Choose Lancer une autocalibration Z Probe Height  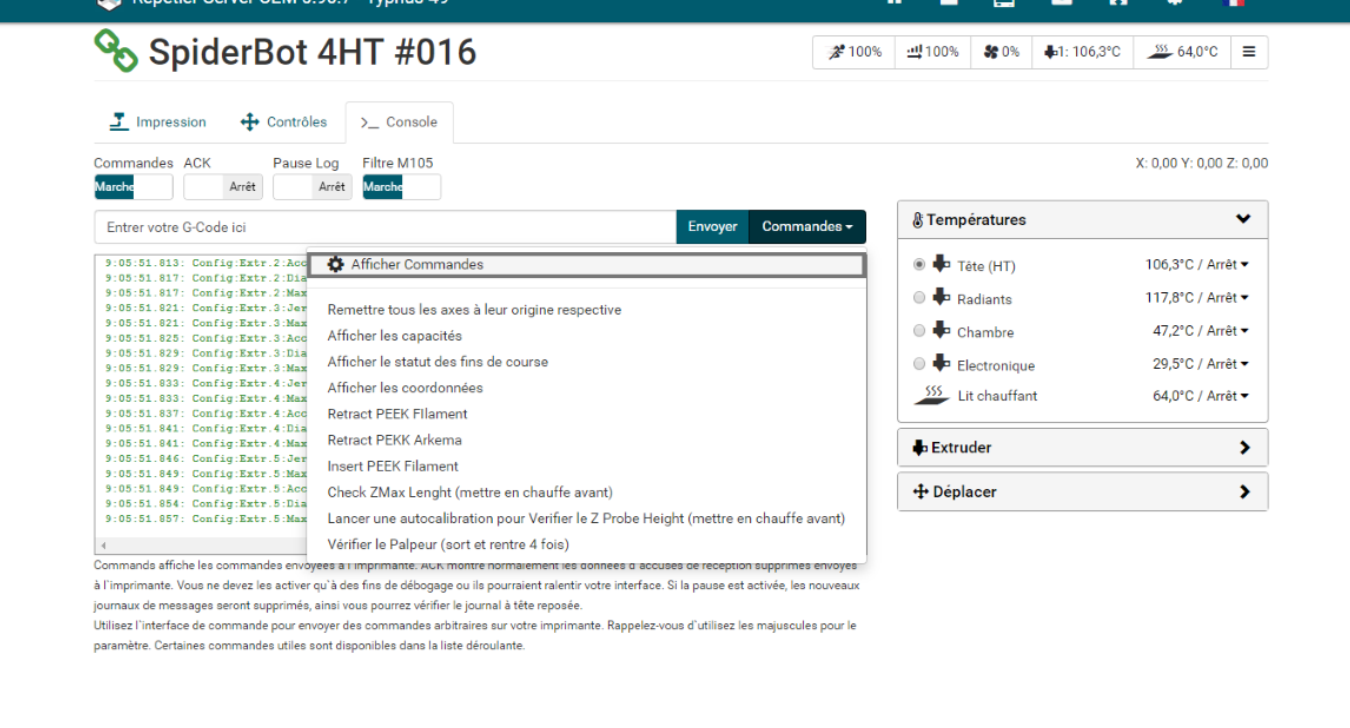click(587, 518)
